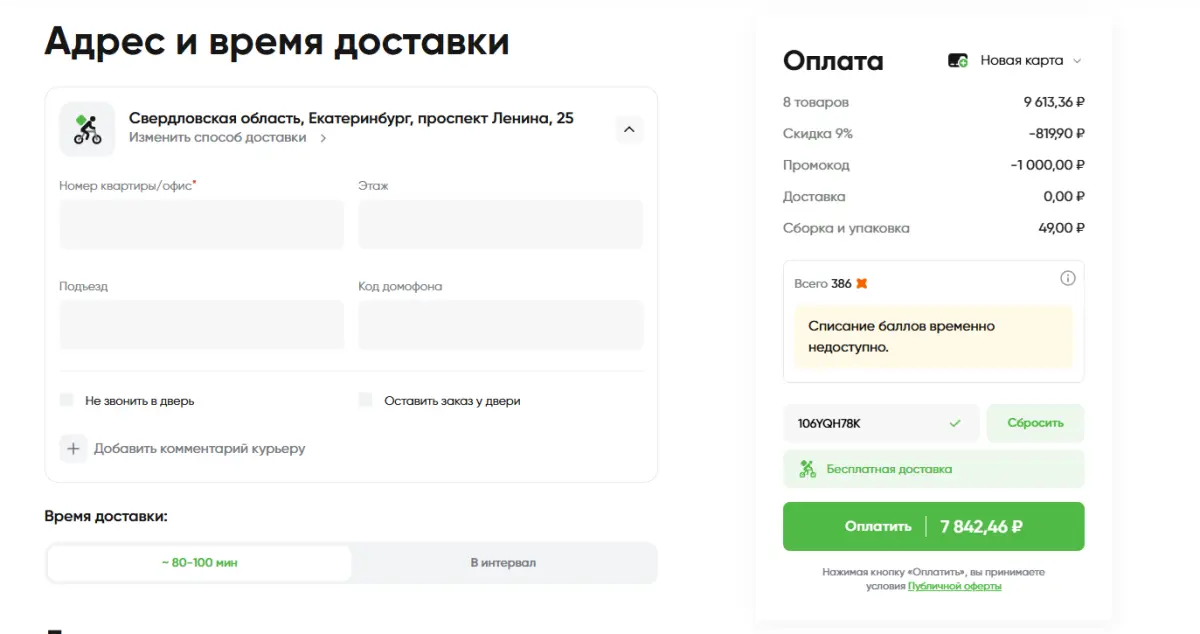The height and width of the screenshot is (634, 1200).
Task: Click the 'Время доставки:' label
Action: coord(106,516)
